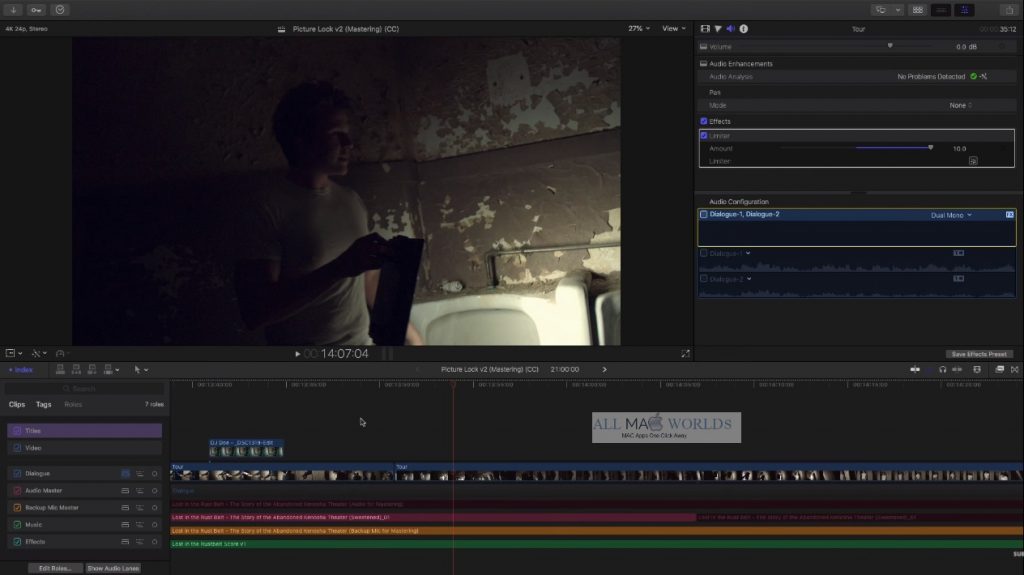
Task: Enable the Dialogue-1, Dialogue-2 component checkbox
Action: [x=703, y=214]
